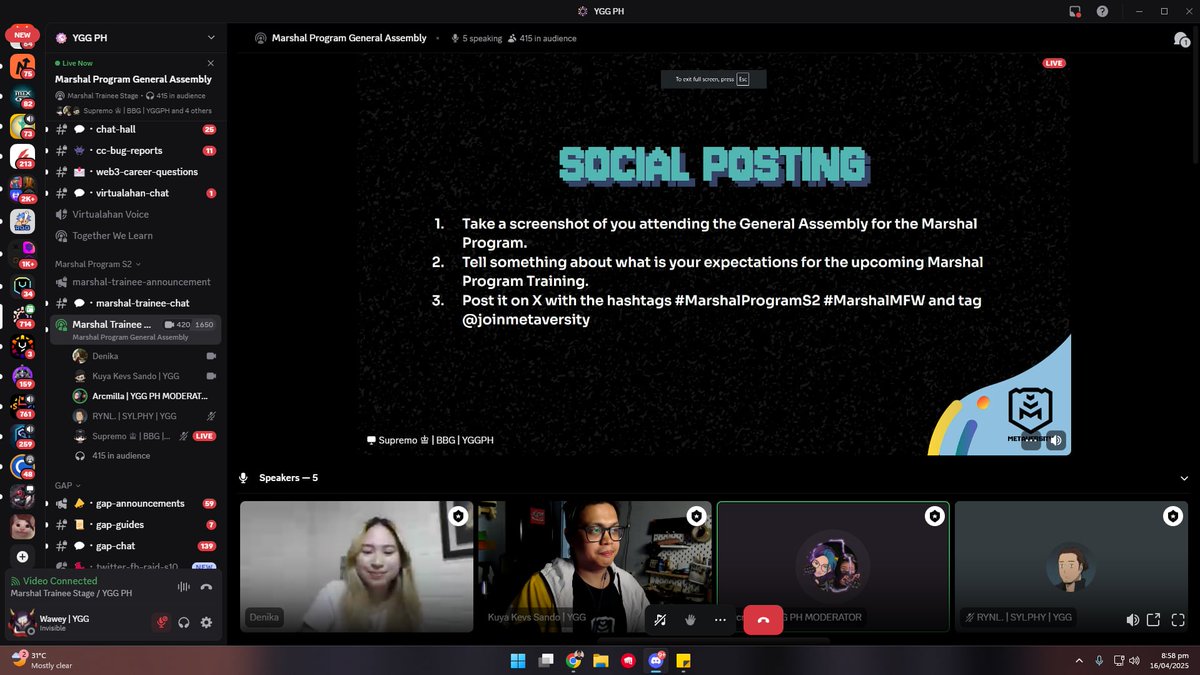The height and width of the screenshot is (675, 1200).
Task: Open the cat face server icon
Action: [x=22, y=526]
